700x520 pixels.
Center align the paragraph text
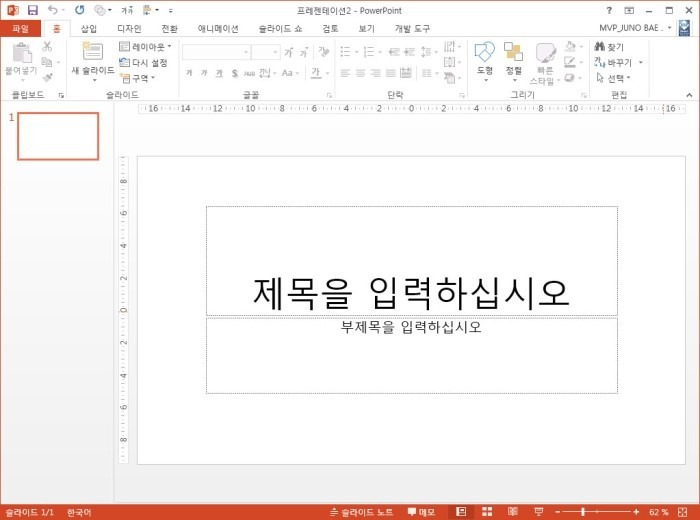pyautogui.click(x=360, y=73)
